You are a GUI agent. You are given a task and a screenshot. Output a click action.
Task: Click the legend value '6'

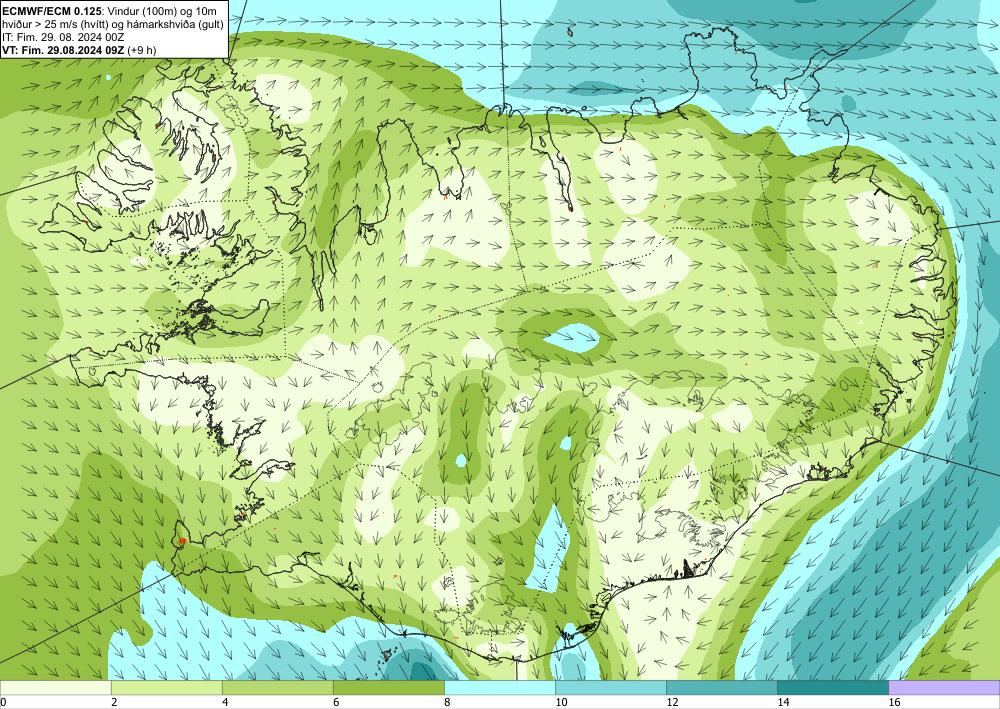(336, 702)
